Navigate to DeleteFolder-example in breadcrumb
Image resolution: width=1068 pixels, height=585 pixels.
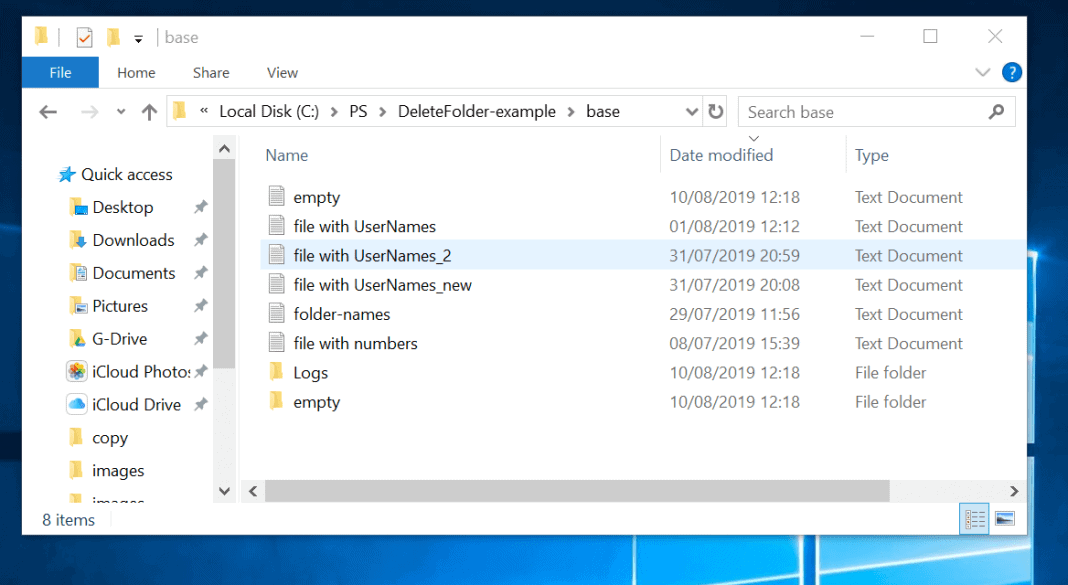(477, 111)
